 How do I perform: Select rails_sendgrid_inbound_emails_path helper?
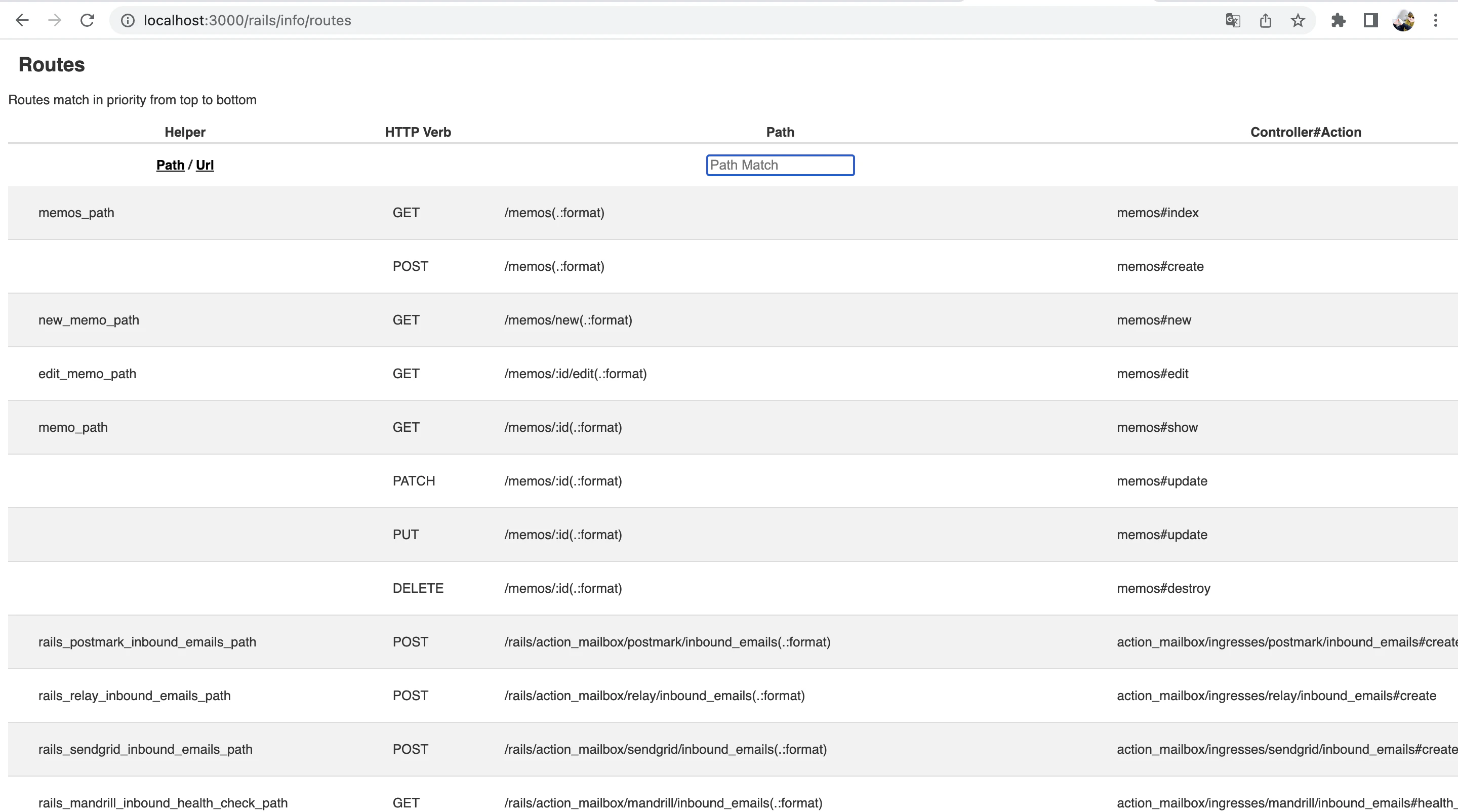point(145,749)
